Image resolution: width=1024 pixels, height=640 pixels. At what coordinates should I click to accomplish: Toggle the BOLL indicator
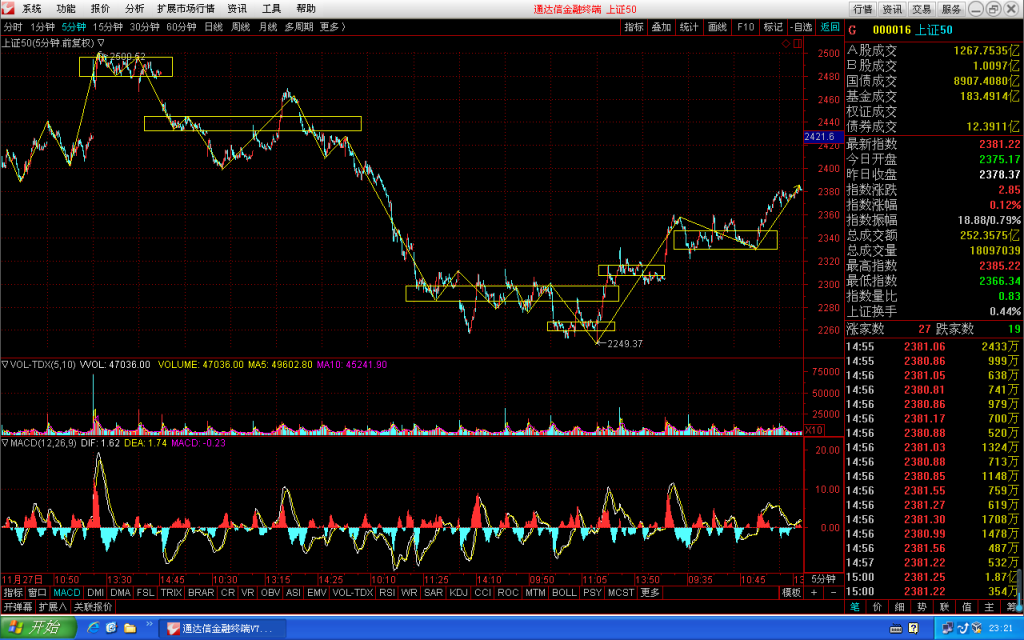(564, 592)
